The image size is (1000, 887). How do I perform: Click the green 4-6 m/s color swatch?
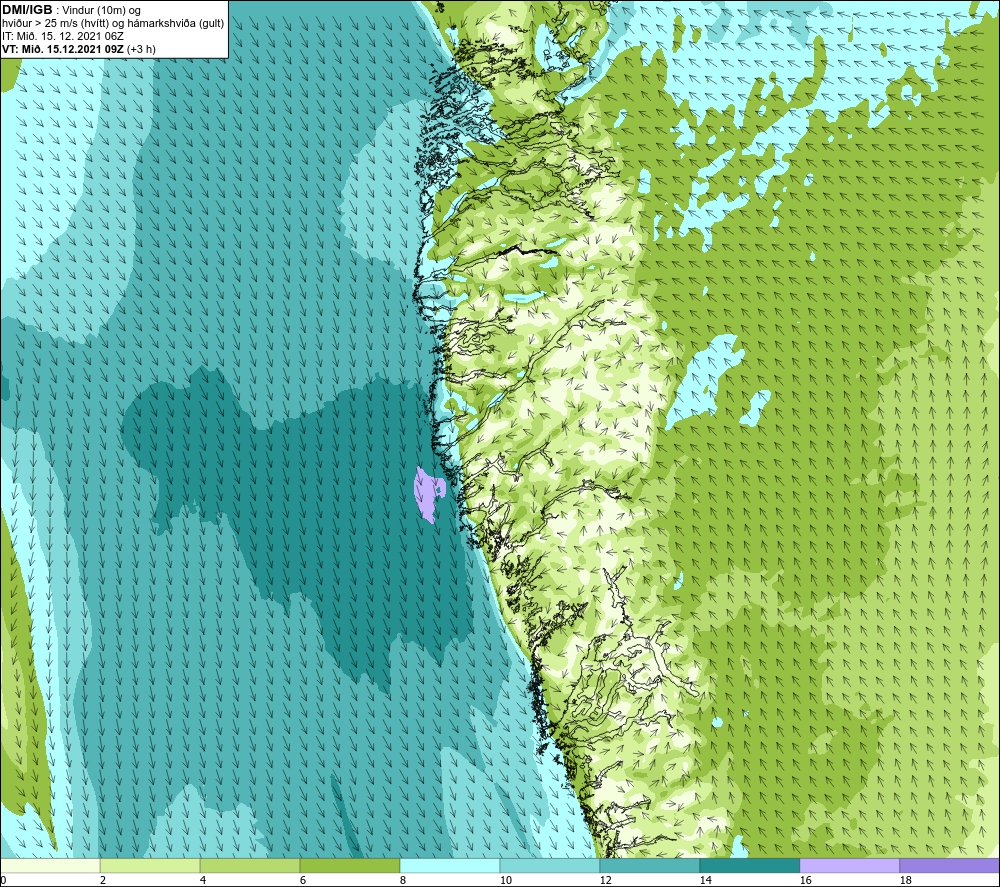point(250,865)
